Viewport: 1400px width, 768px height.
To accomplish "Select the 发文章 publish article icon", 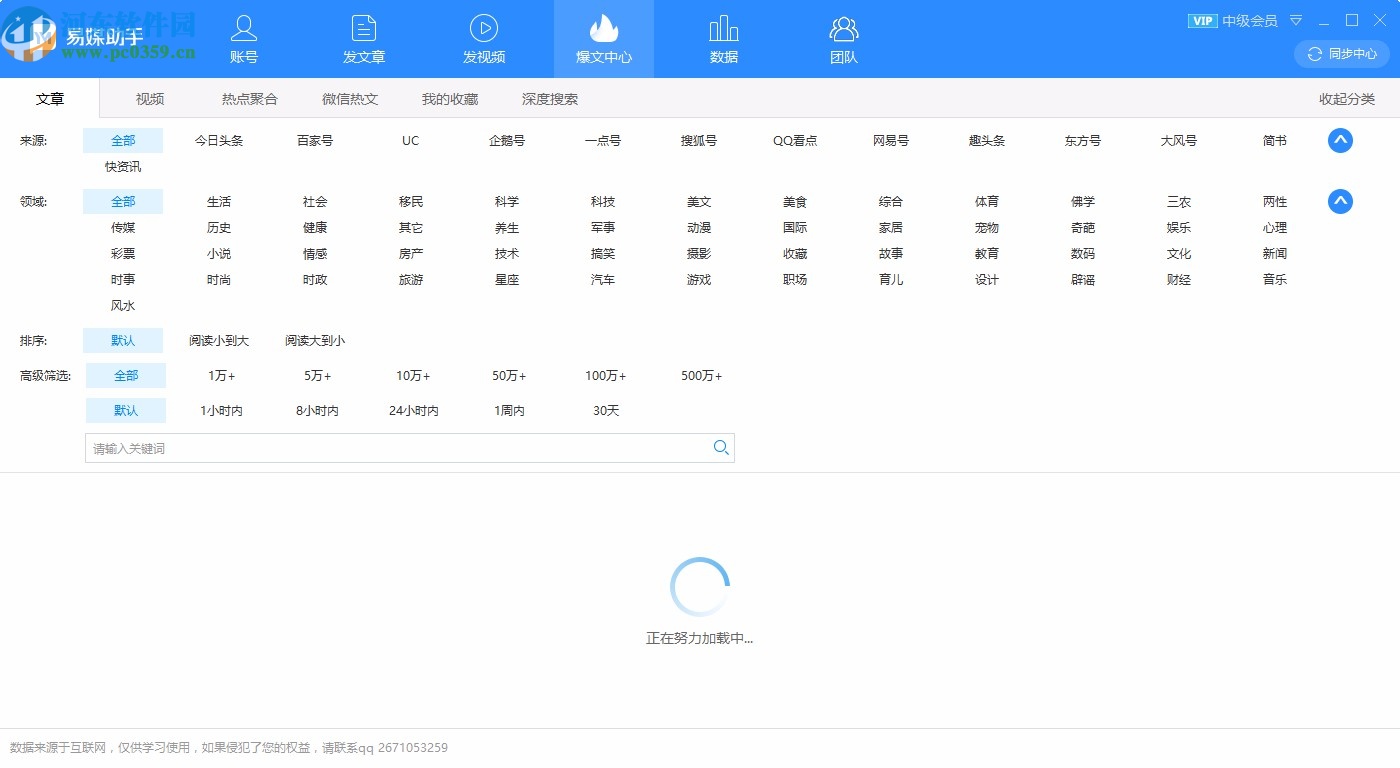I will click(363, 38).
